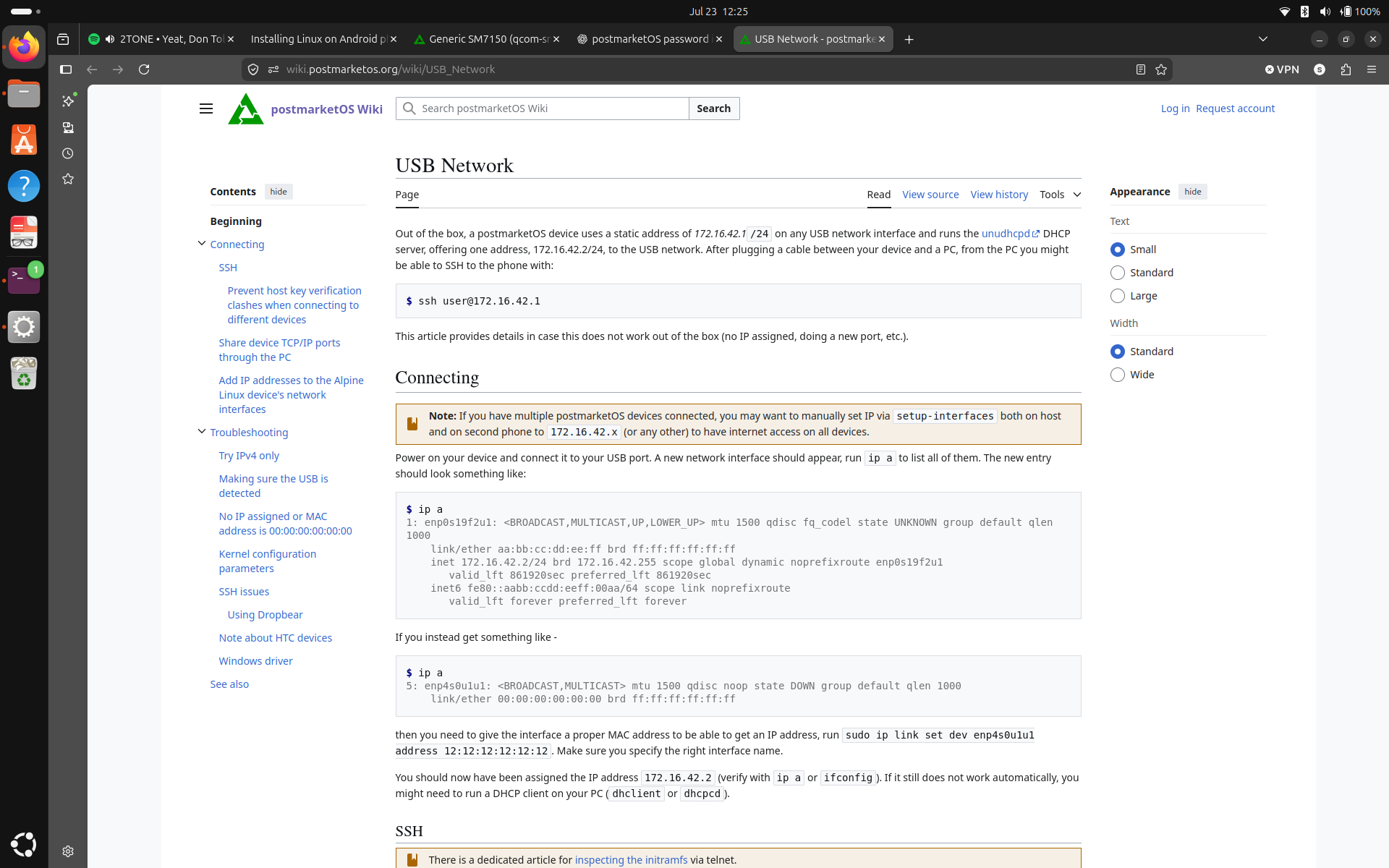Select Standard page width

(1118, 352)
